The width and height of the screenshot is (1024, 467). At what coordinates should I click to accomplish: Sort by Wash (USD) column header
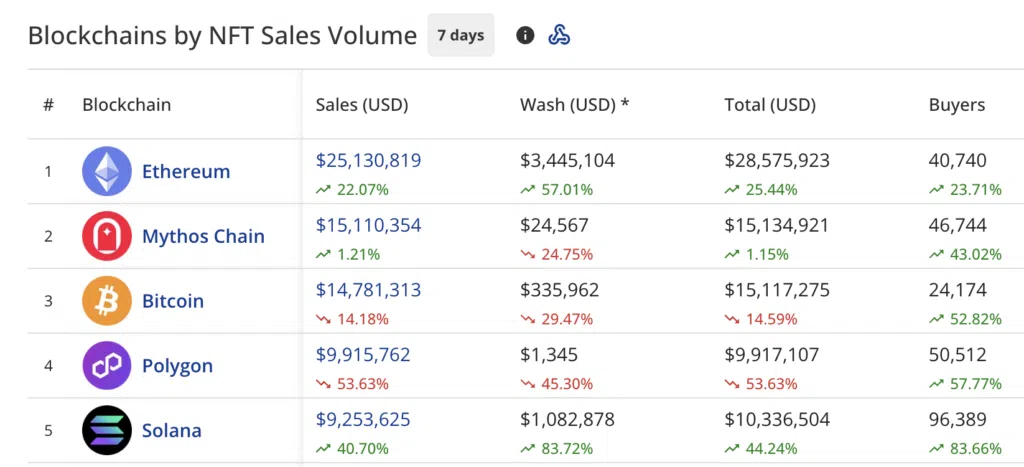574,105
